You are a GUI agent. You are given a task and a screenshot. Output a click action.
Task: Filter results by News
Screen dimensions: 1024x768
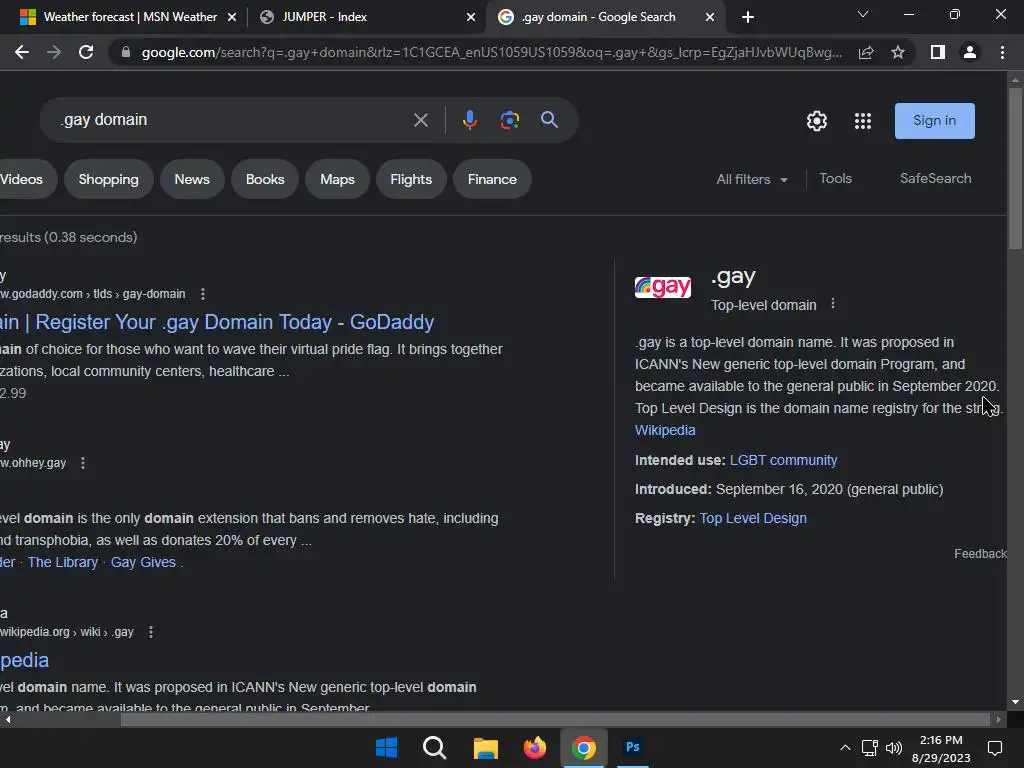coord(192,179)
